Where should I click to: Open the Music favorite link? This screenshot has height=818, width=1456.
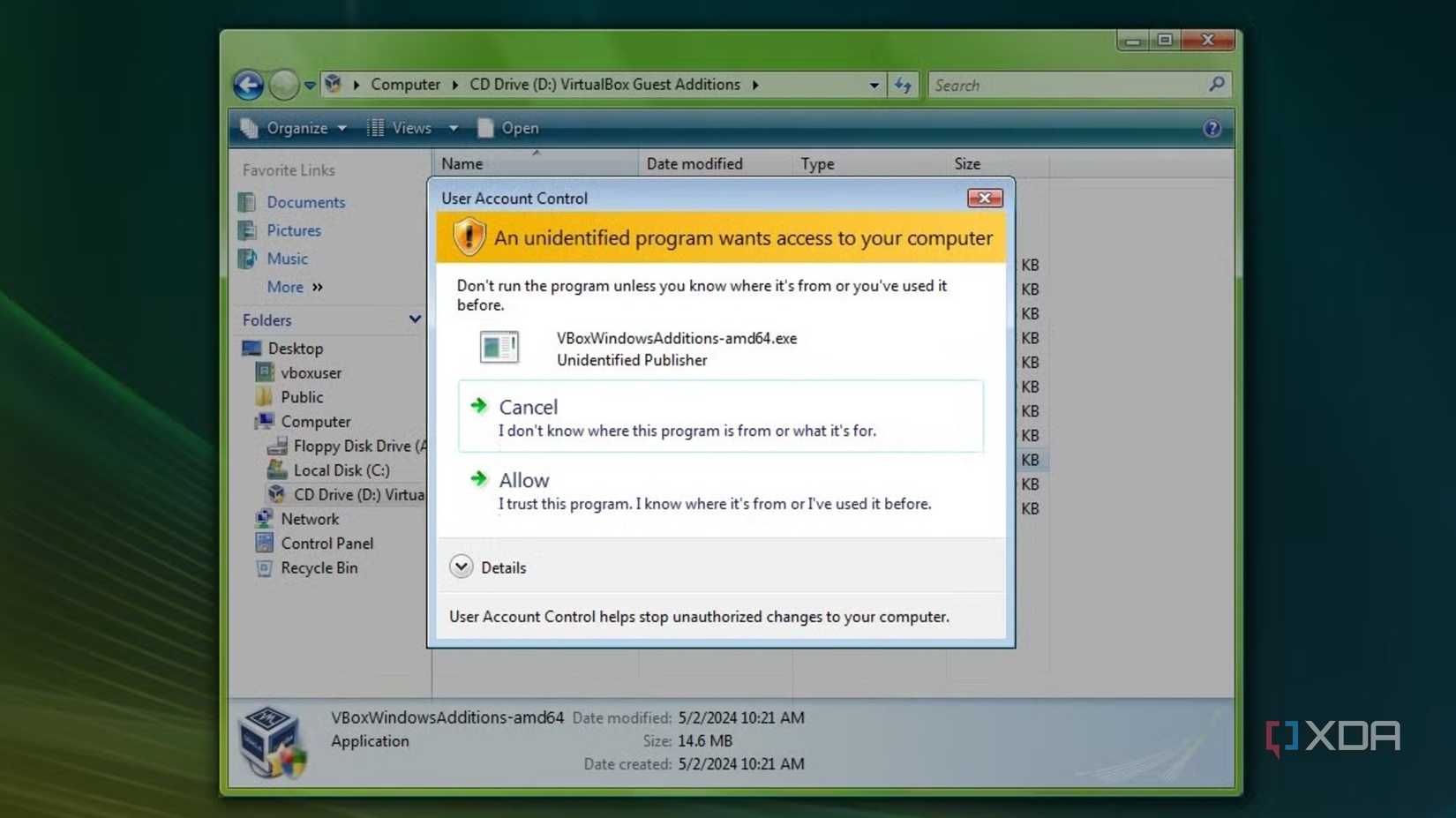[x=287, y=259]
